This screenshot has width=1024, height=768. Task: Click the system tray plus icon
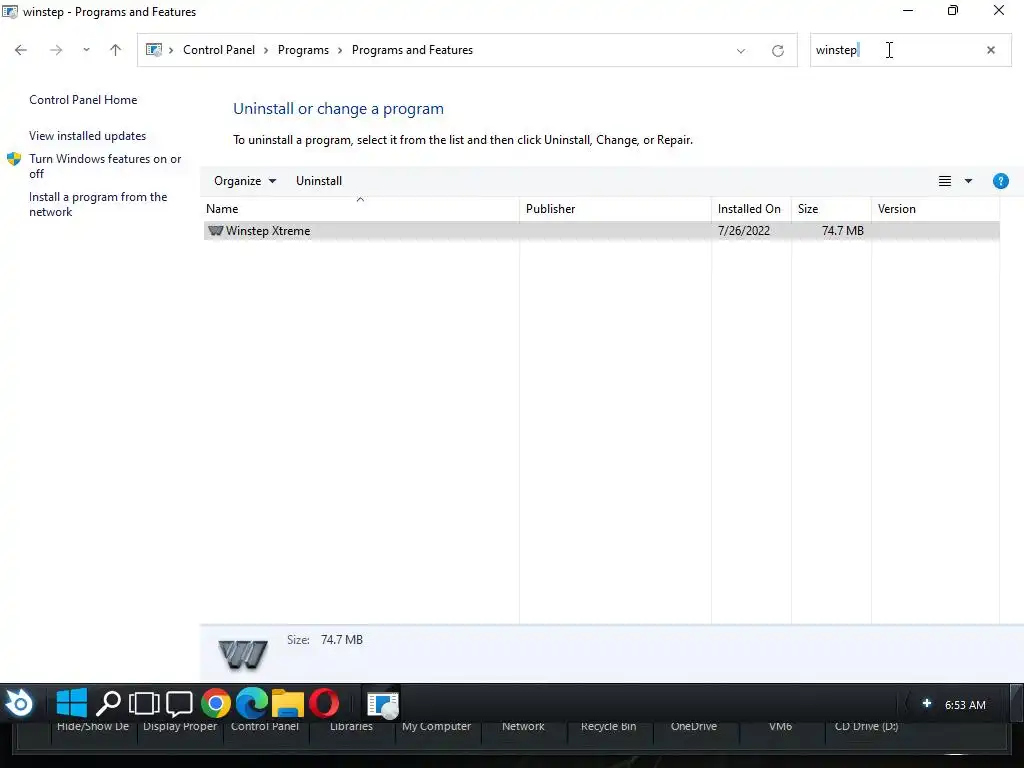(x=927, y=703)
